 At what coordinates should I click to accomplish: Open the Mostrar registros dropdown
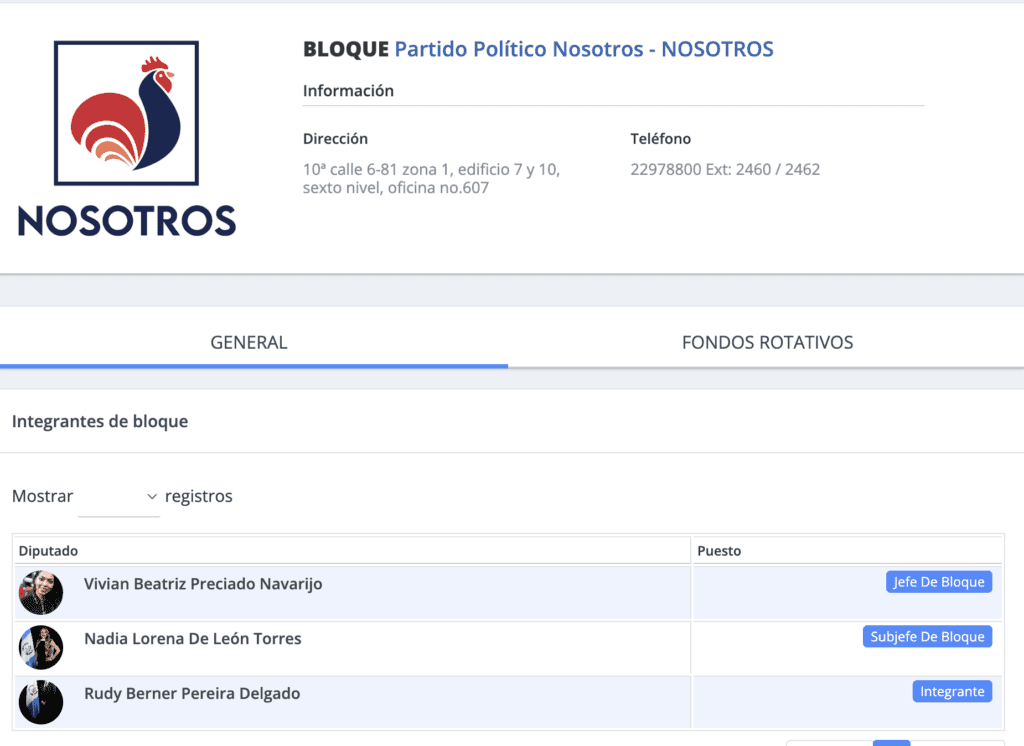119,497
